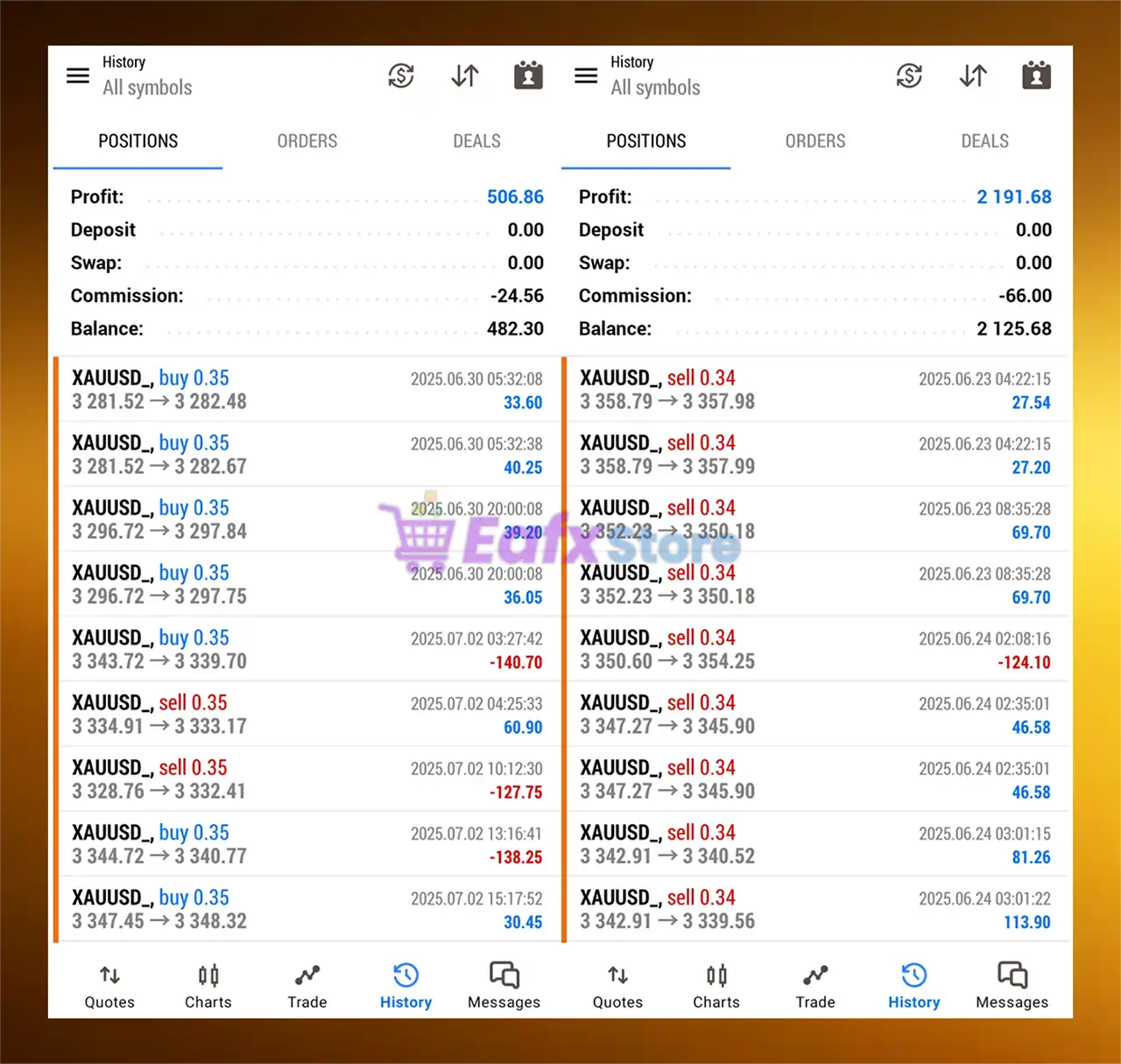Open the sell 0.34 position with profit 27.20
The width and height of the screenshot is (1121, 1064).
[x=817, y=454]
